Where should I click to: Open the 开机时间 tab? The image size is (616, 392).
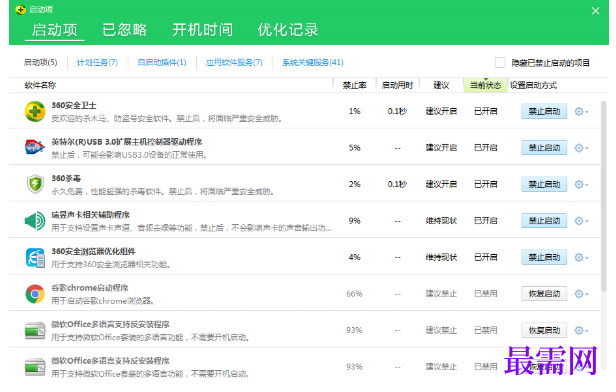tap(203, 30)
